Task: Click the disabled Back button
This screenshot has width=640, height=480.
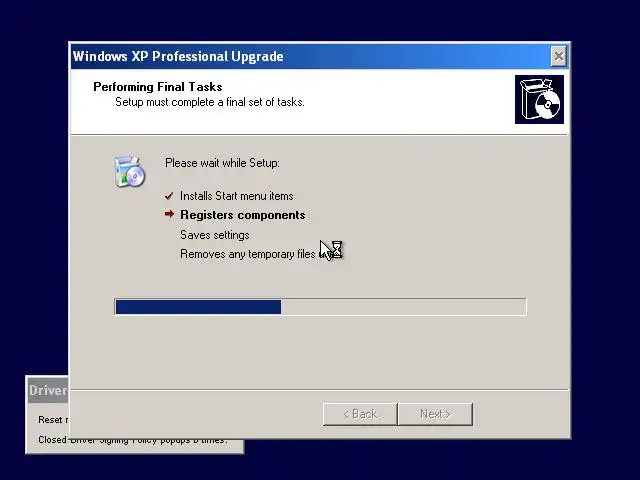Action: click(x=360, y=414)
